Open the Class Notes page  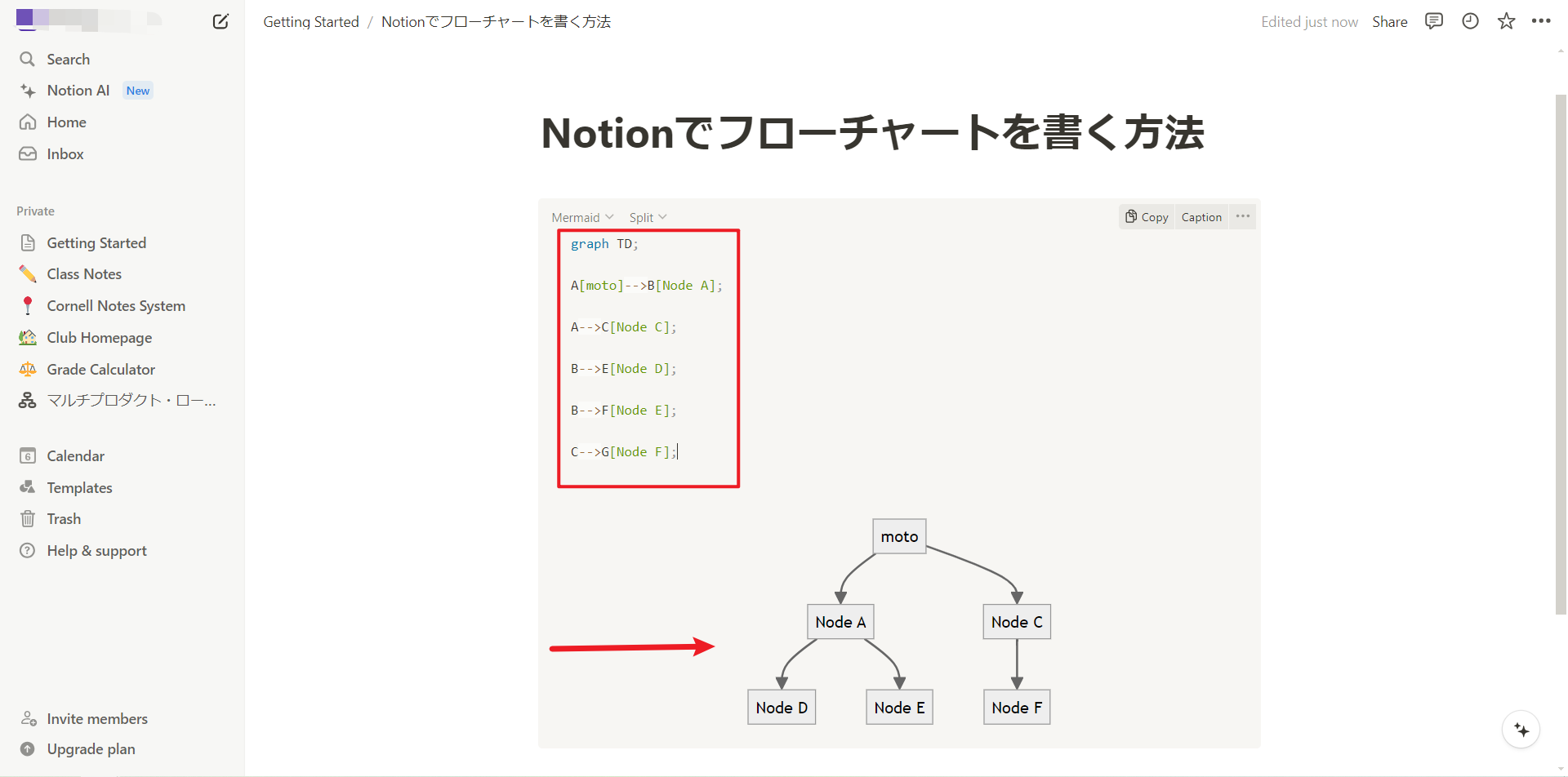tap(84, 274)
